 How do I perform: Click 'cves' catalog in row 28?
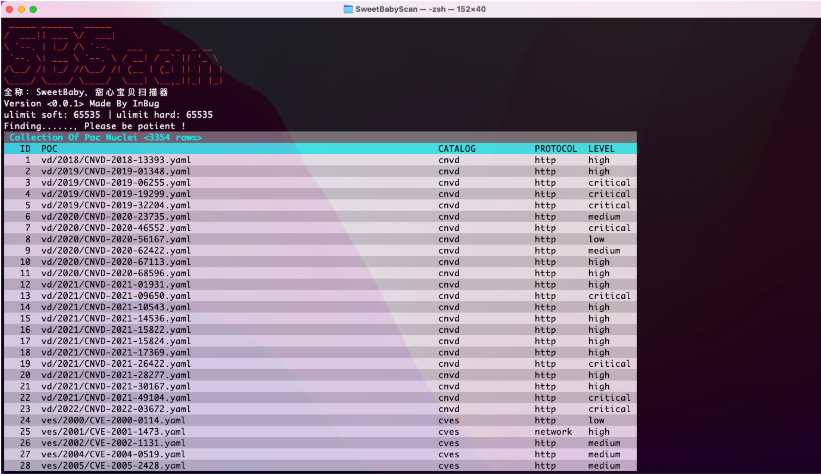449,465
